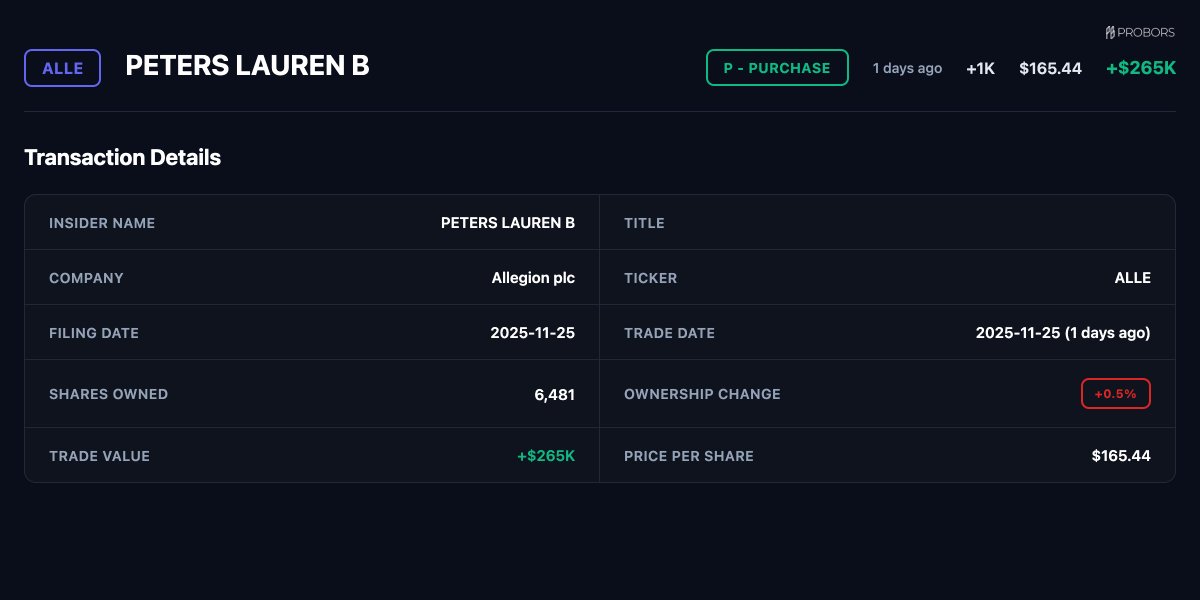The height and width of the screenshot is (600, 1200).
Task: Click the trade date value with days ago
Action: pyautogui.click(x=1062, y=333)
